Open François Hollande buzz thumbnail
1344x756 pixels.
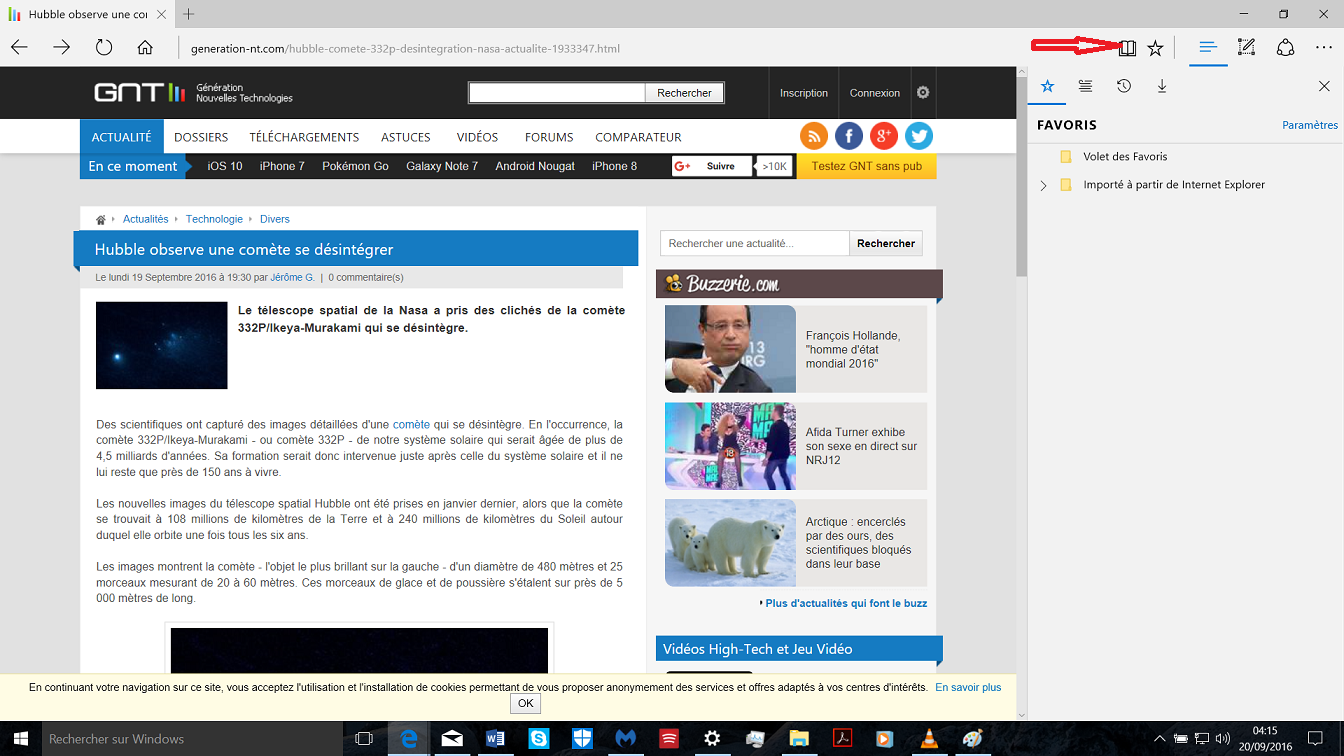(730, 349)
